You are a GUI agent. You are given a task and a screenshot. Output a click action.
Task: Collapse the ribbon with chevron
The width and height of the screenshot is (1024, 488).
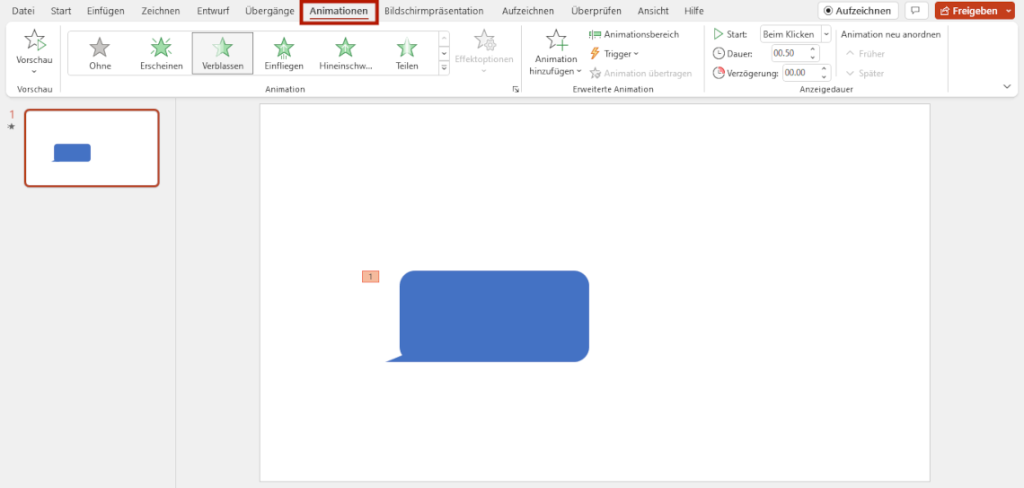tap(1006, 86)
